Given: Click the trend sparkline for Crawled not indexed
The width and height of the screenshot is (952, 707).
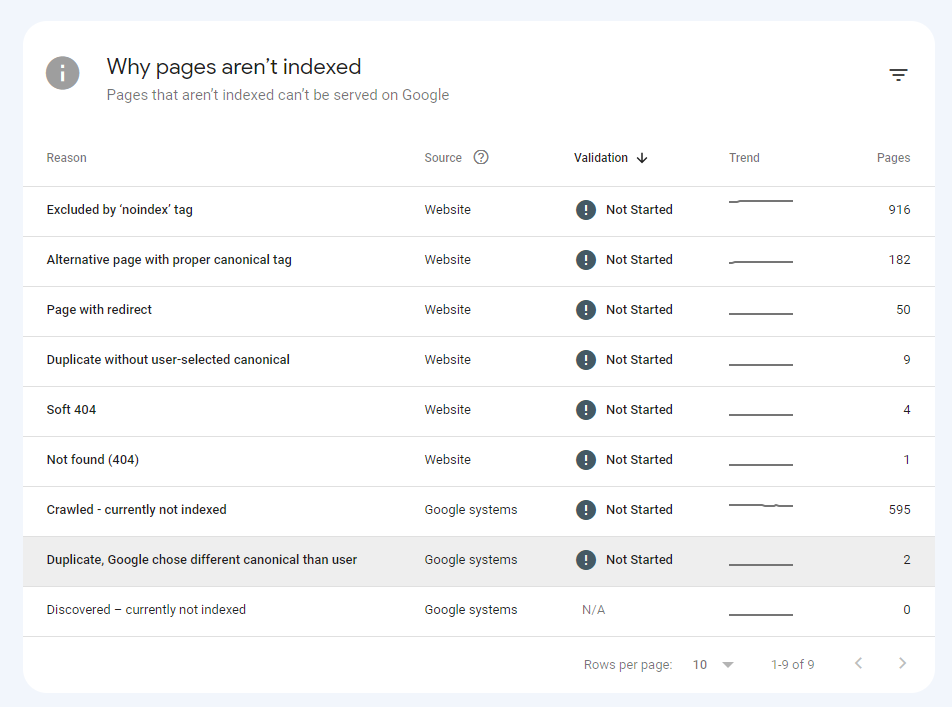Looking at the screenshot, I should [761, 505].
